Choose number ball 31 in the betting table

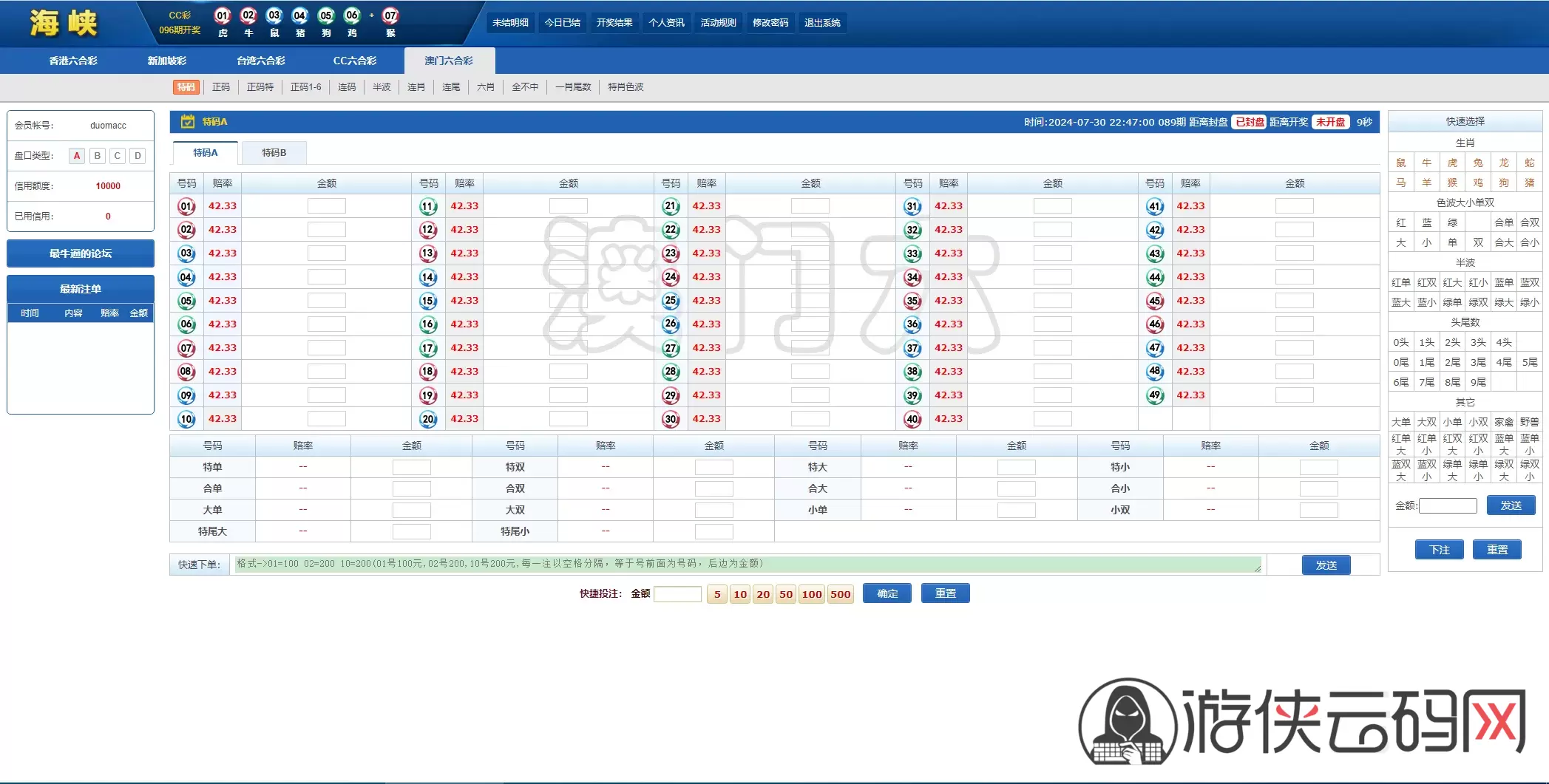[x=912, y=206]
